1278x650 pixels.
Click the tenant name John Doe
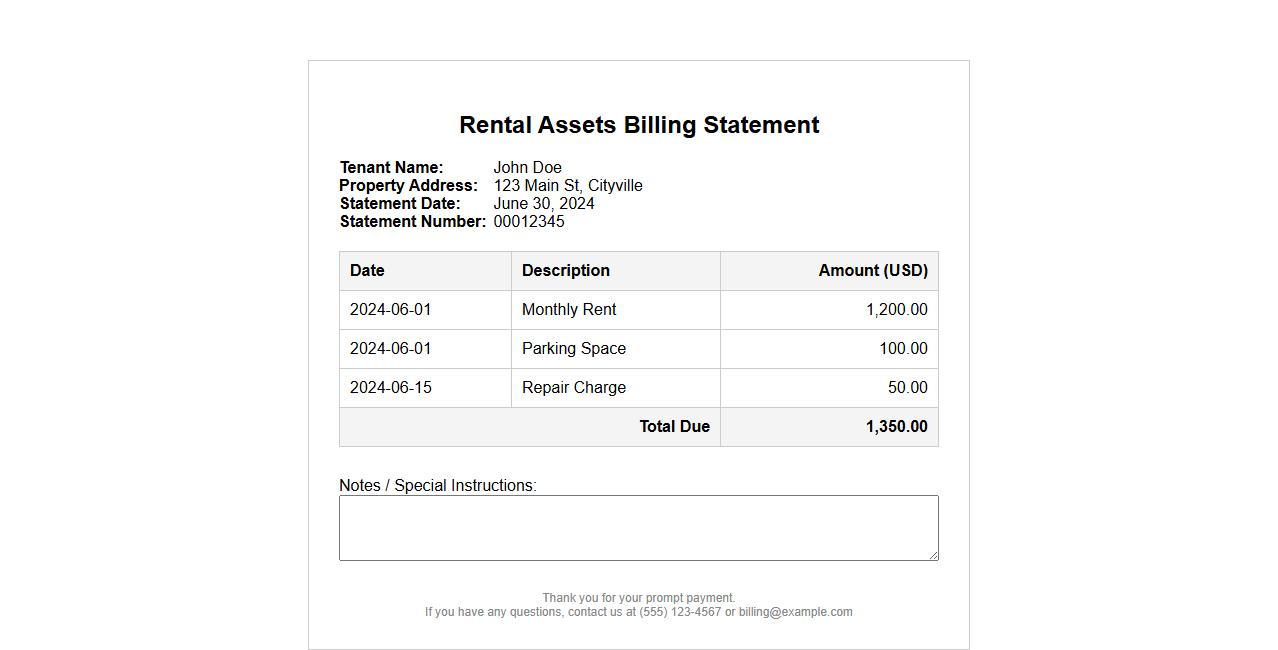point(527,168)
